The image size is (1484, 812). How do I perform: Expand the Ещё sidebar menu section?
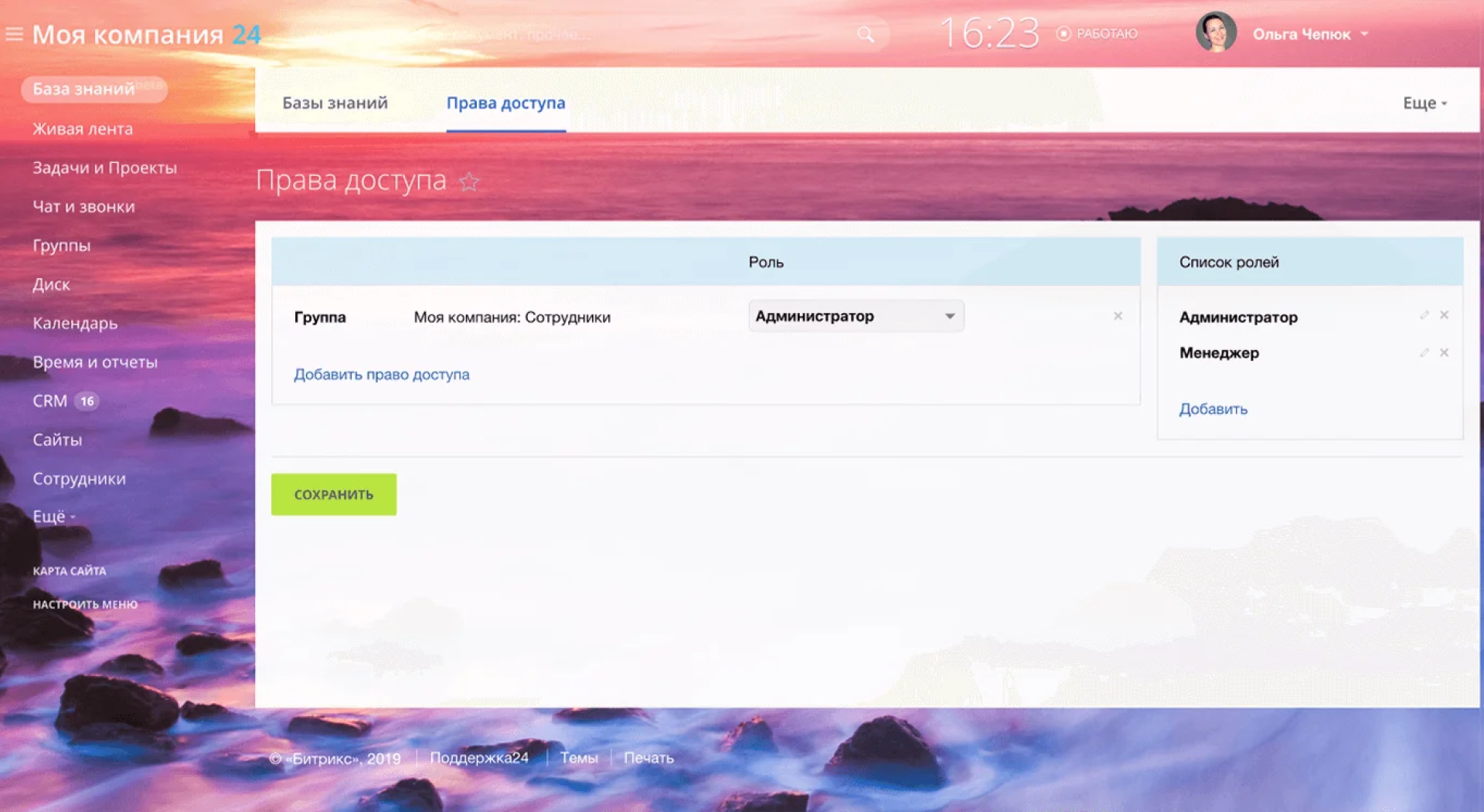coord(53,516)
